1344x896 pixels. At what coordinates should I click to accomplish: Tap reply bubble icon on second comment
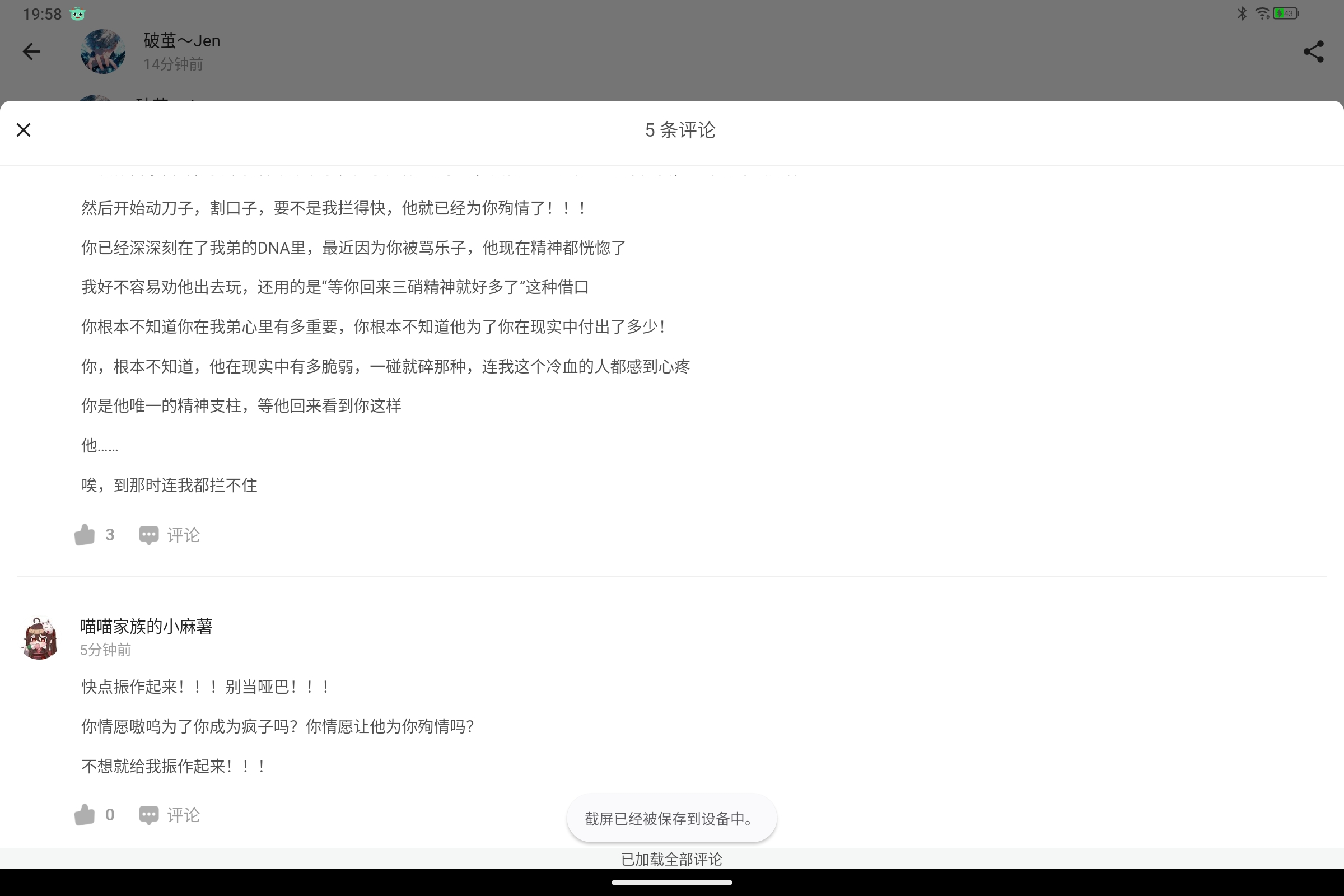click(148, 815)
